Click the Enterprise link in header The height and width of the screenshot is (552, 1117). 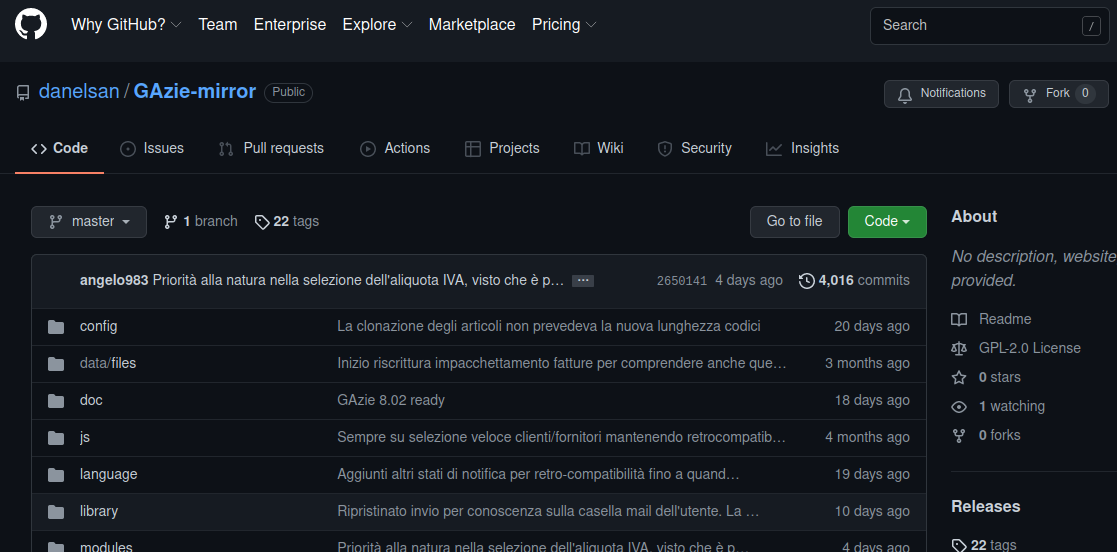(x=290, y=24)
